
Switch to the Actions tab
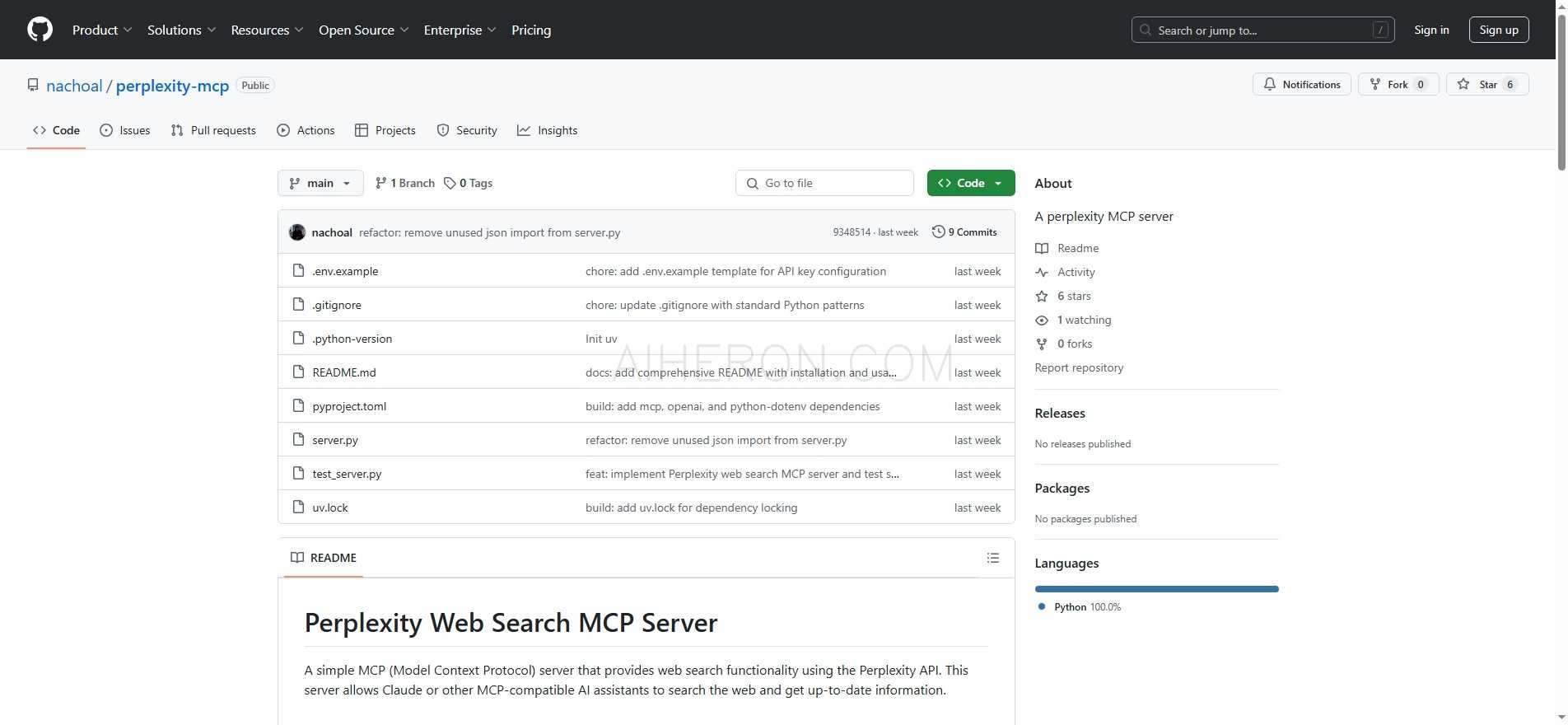(x=306, y=130)
